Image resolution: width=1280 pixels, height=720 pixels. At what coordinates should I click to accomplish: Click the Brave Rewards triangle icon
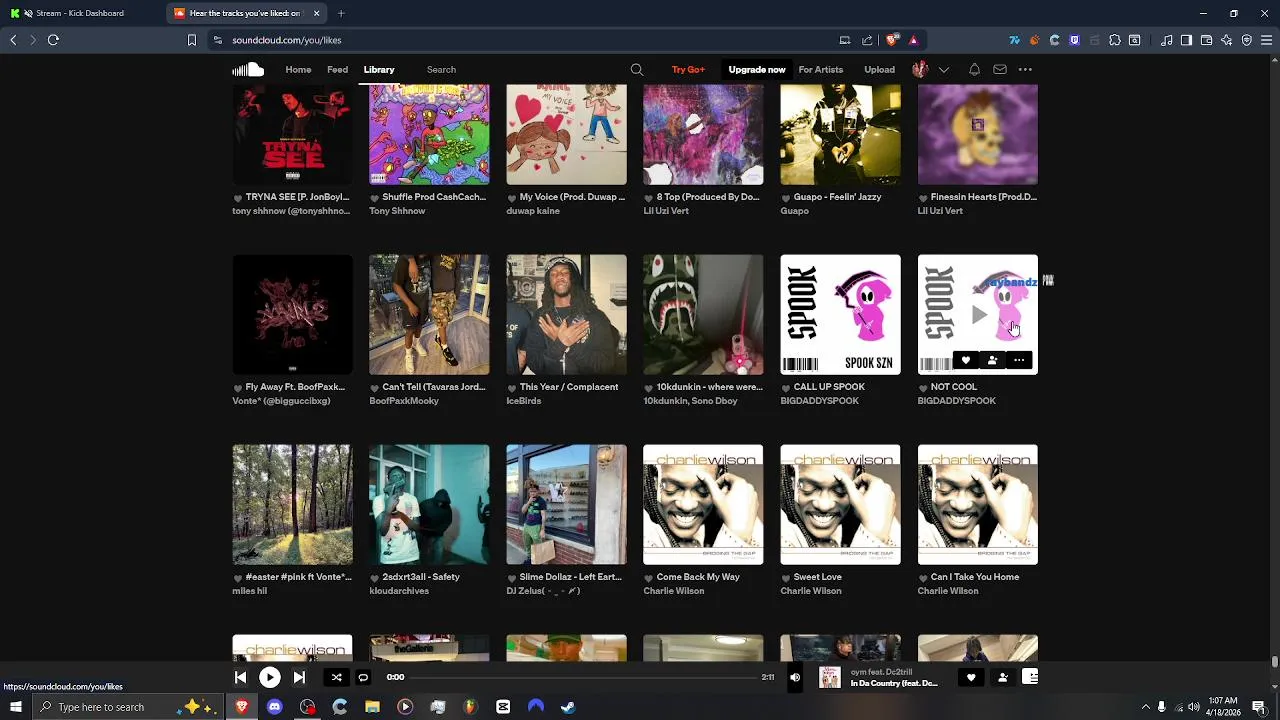click(913, 40)
